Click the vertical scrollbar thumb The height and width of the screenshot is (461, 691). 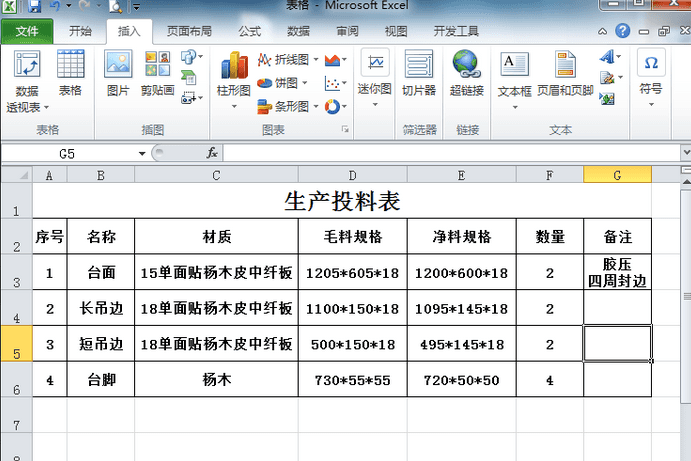point(686,296)
